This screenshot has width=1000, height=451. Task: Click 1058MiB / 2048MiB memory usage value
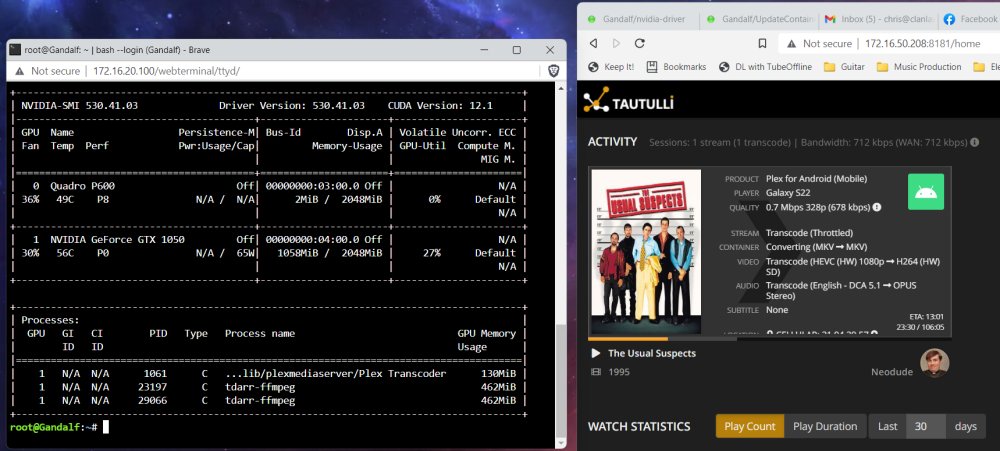330,253
